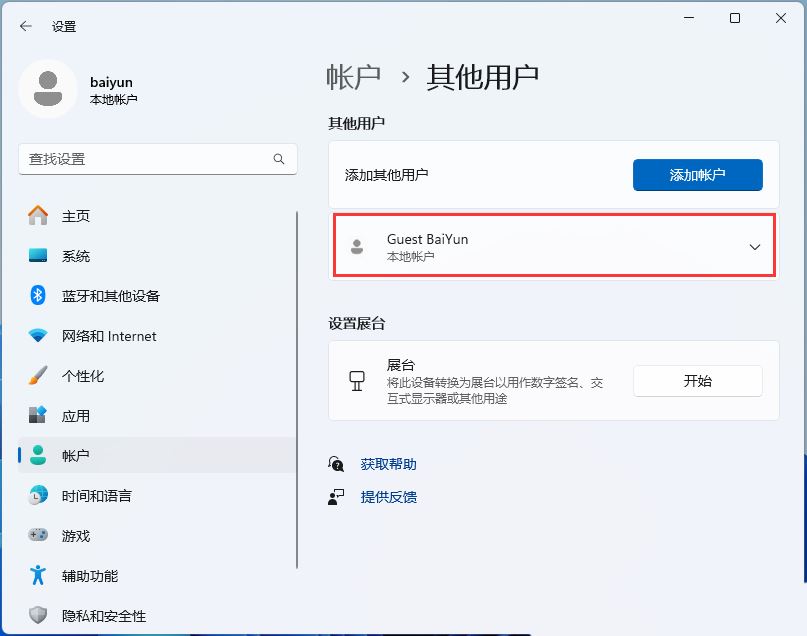Click the search magnifier icon
807x636 pixels.
(x=279, y=159)
